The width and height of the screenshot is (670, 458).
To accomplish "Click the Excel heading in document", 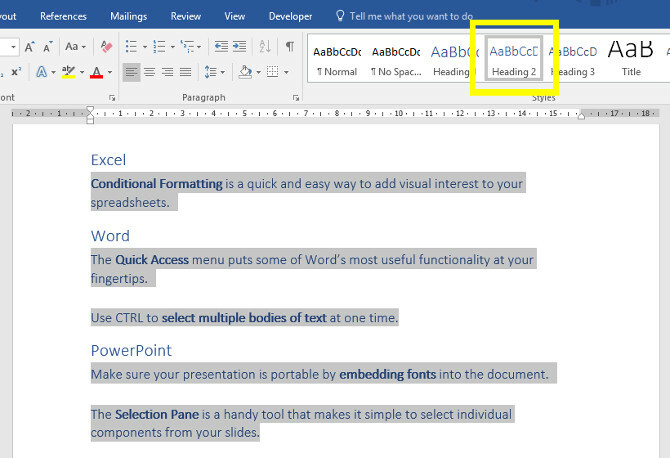I will pyautogui.click(x=109, y=160).
